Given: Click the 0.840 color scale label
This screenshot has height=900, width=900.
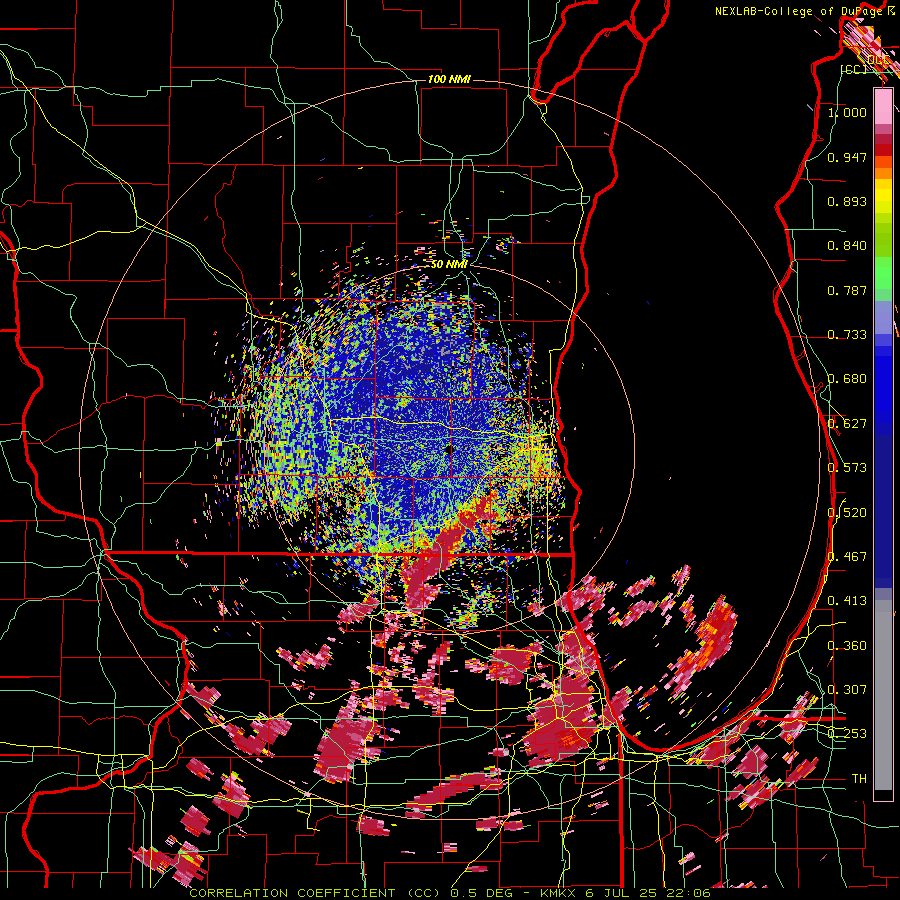Looking at the screenshot, I should pyautogui.click(x=847, y=246).
